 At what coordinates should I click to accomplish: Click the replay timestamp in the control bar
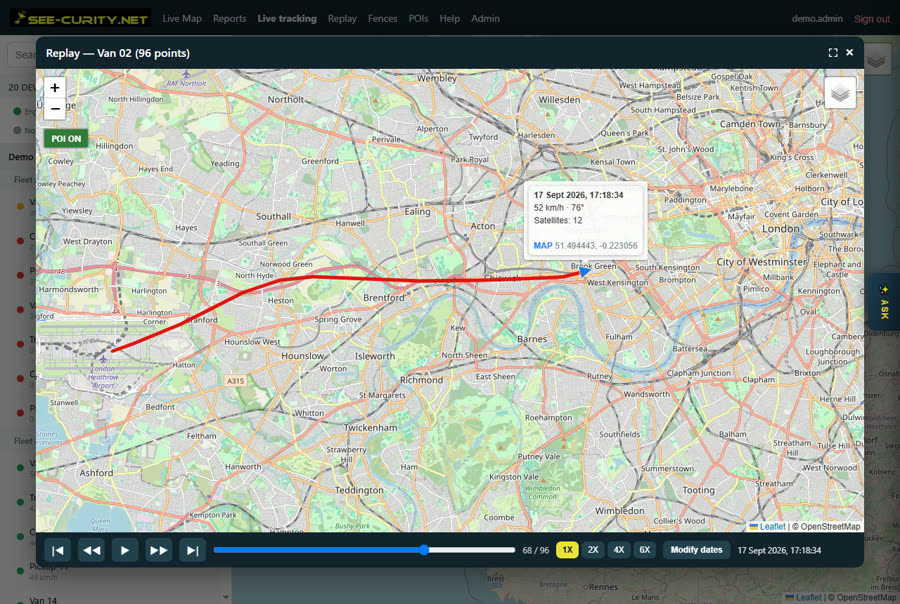pos(779,550)
